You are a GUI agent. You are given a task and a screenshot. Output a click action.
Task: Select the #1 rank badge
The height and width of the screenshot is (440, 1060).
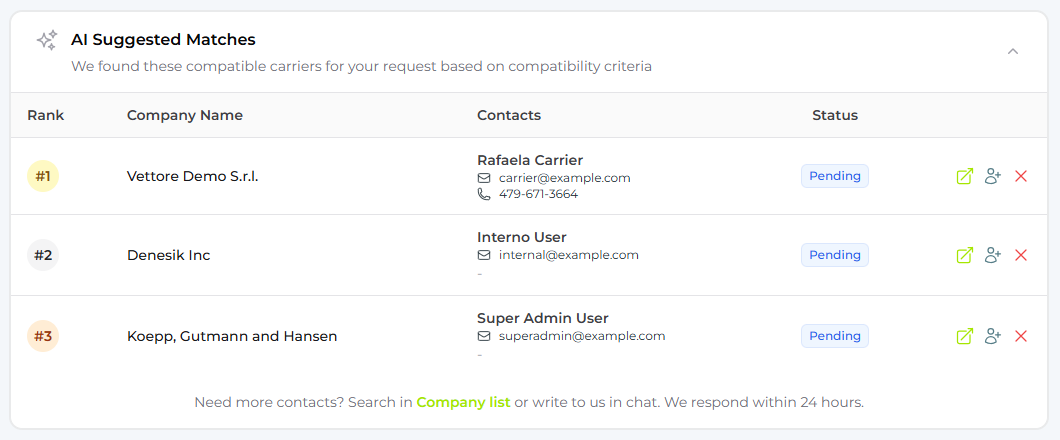pos(43,177)
